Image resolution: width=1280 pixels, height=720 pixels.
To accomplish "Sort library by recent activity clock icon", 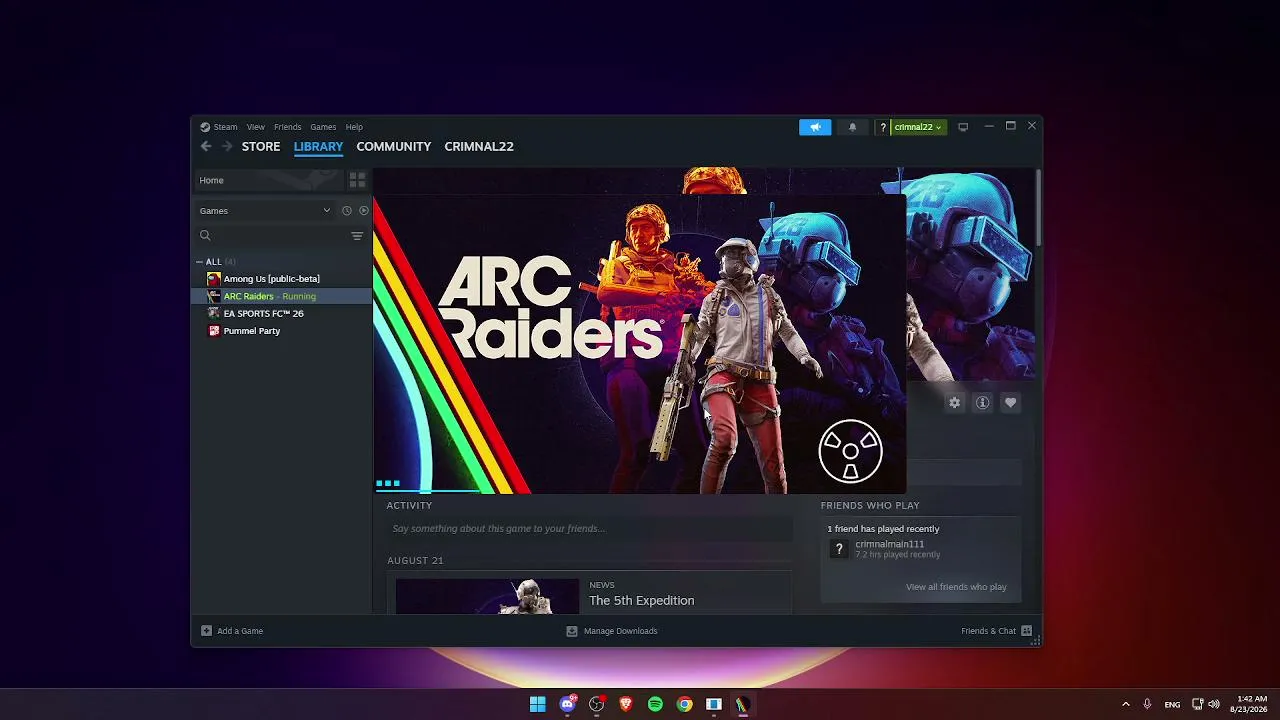I will point(347,211).
